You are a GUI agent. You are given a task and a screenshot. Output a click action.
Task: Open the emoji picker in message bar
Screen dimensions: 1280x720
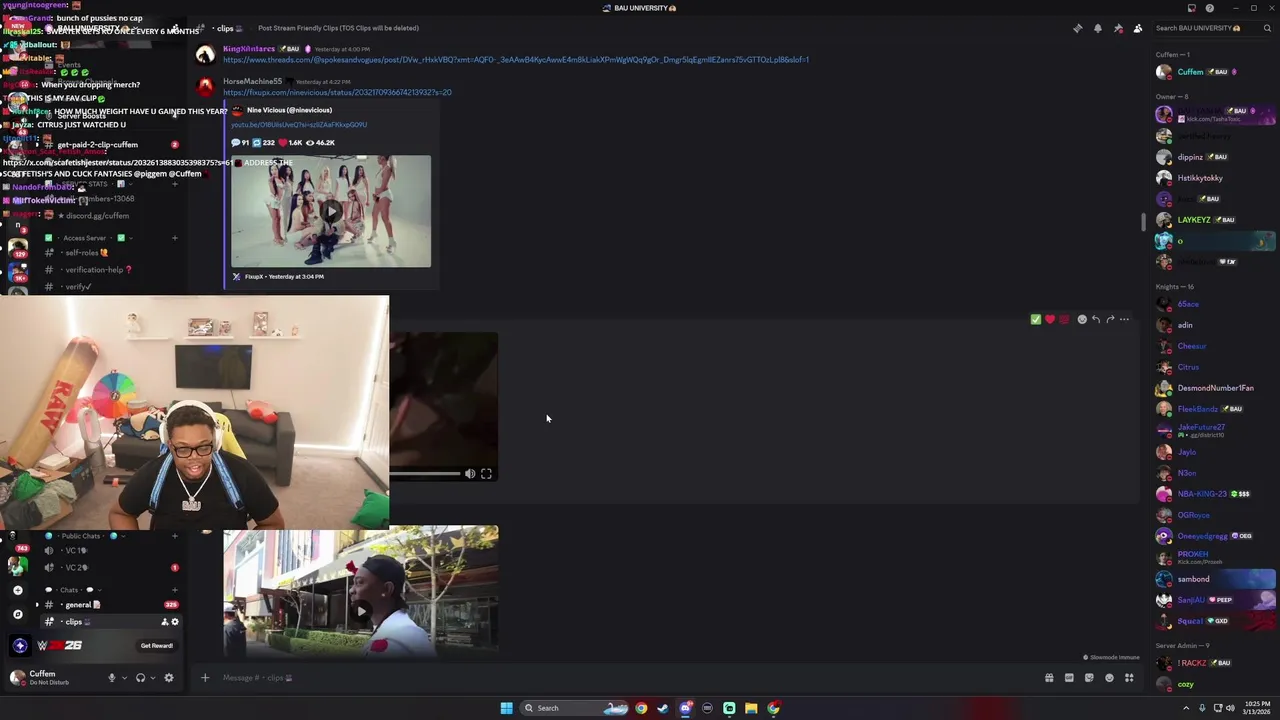coord(1109,678)
